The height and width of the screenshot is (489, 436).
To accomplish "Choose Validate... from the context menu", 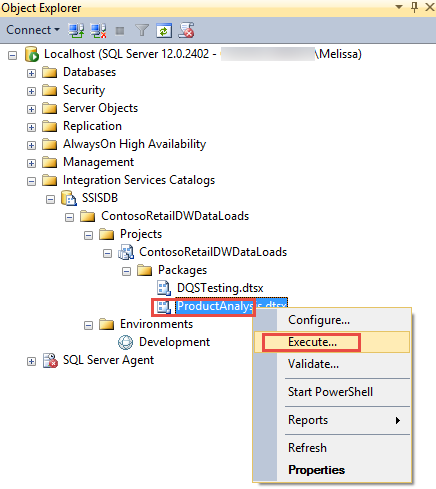I will [332, 364].
